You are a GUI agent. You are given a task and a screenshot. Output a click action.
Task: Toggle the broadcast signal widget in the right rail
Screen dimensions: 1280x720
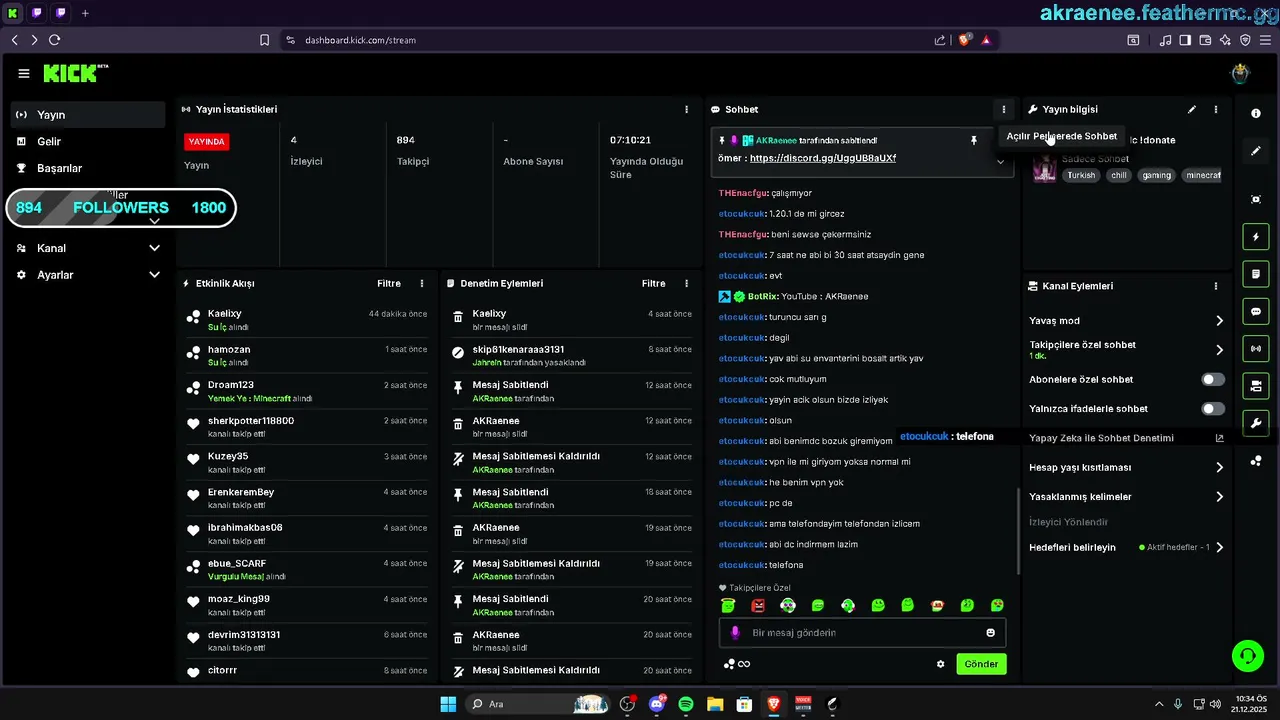point(1256,348)
